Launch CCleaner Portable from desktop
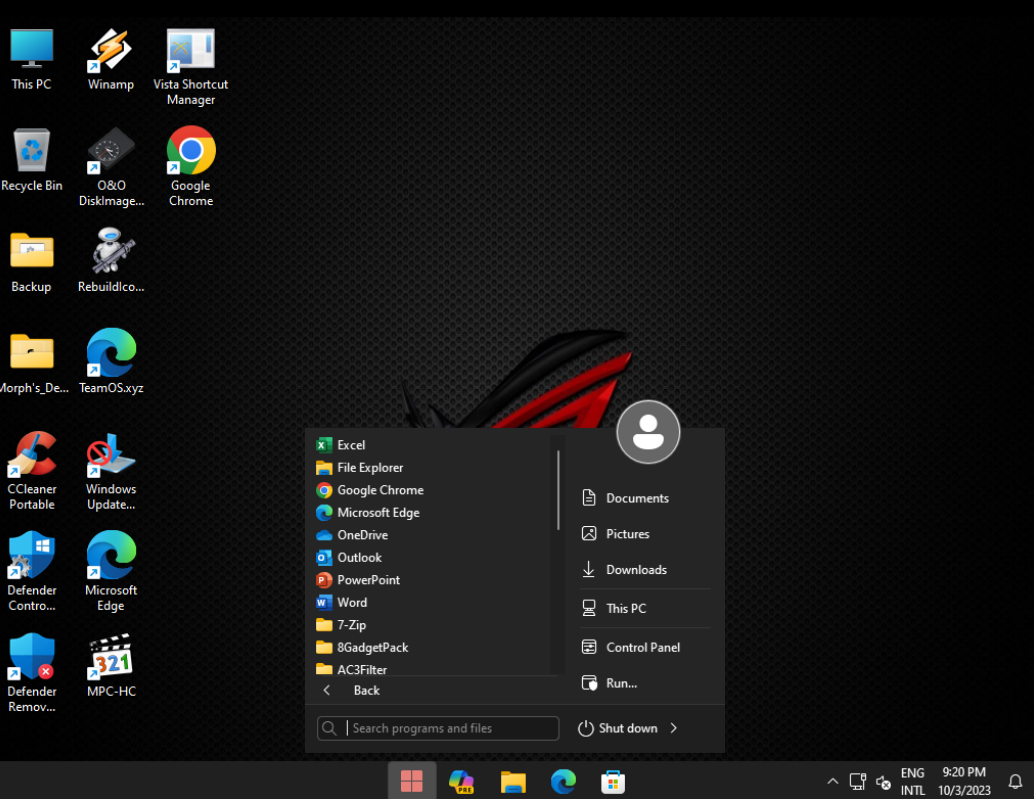Image resolution: width=1034 pixels, height=799 pixels. point(32,471)
